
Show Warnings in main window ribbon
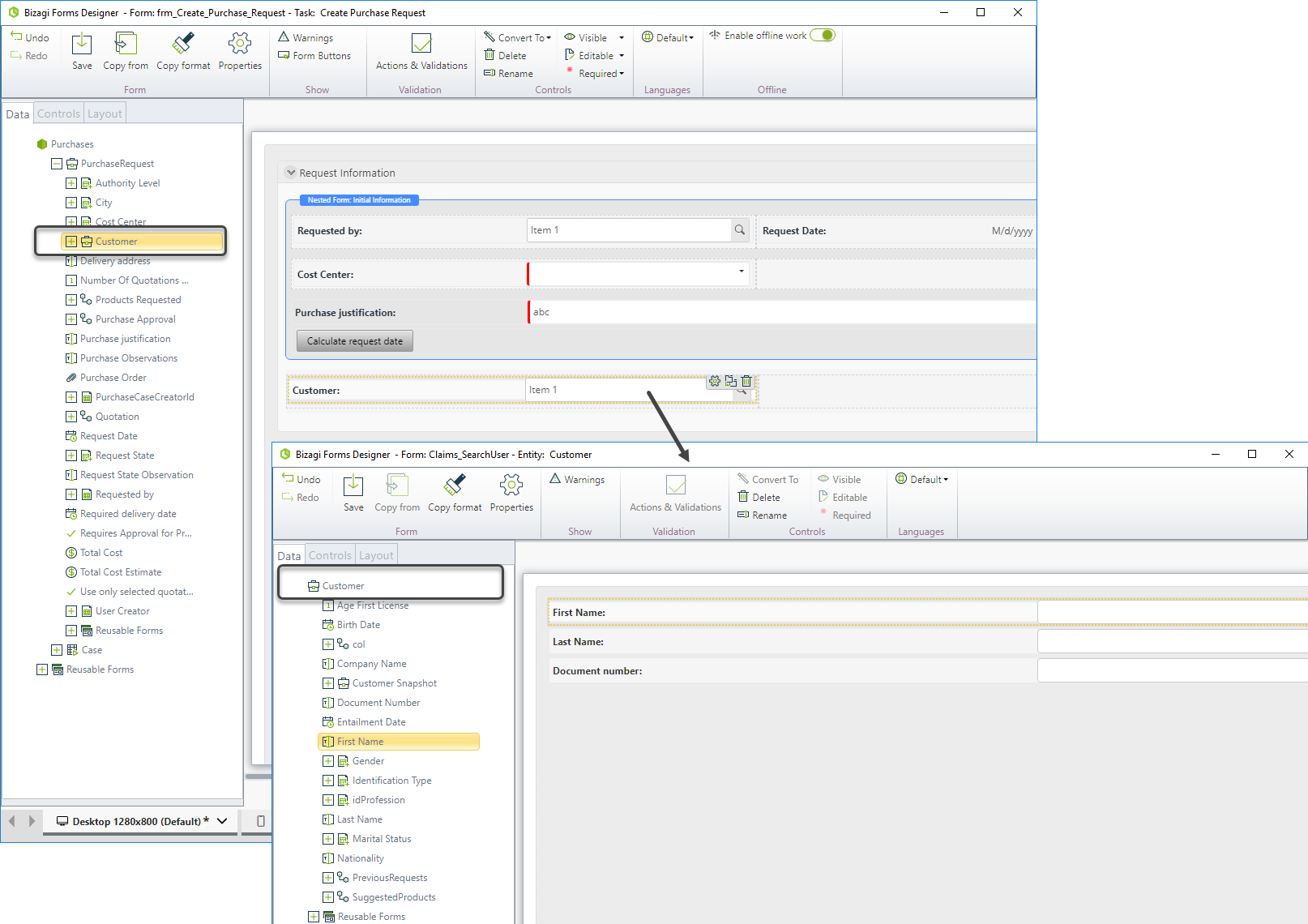[306, 37]
